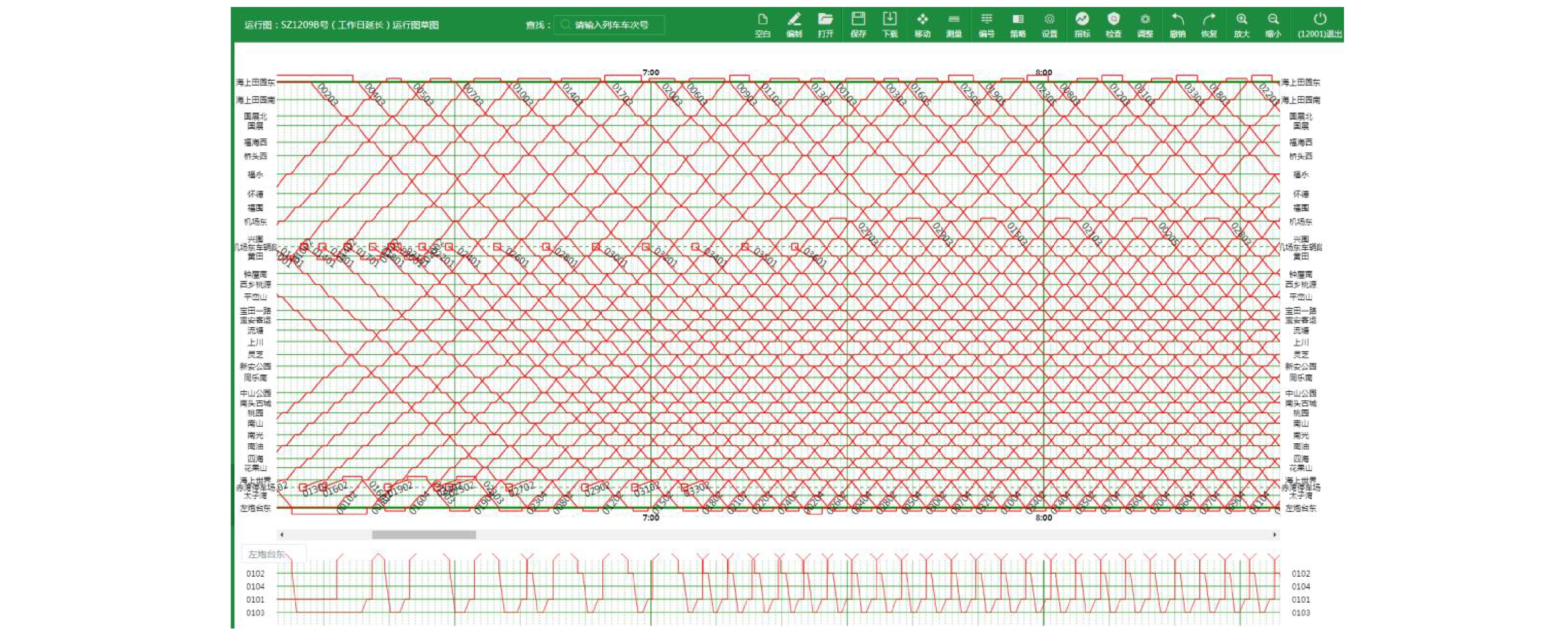Select the 测量 (measure) tool
This screenshot has width=1568, height=632.
pyautogui.click(x=954, y=24)
